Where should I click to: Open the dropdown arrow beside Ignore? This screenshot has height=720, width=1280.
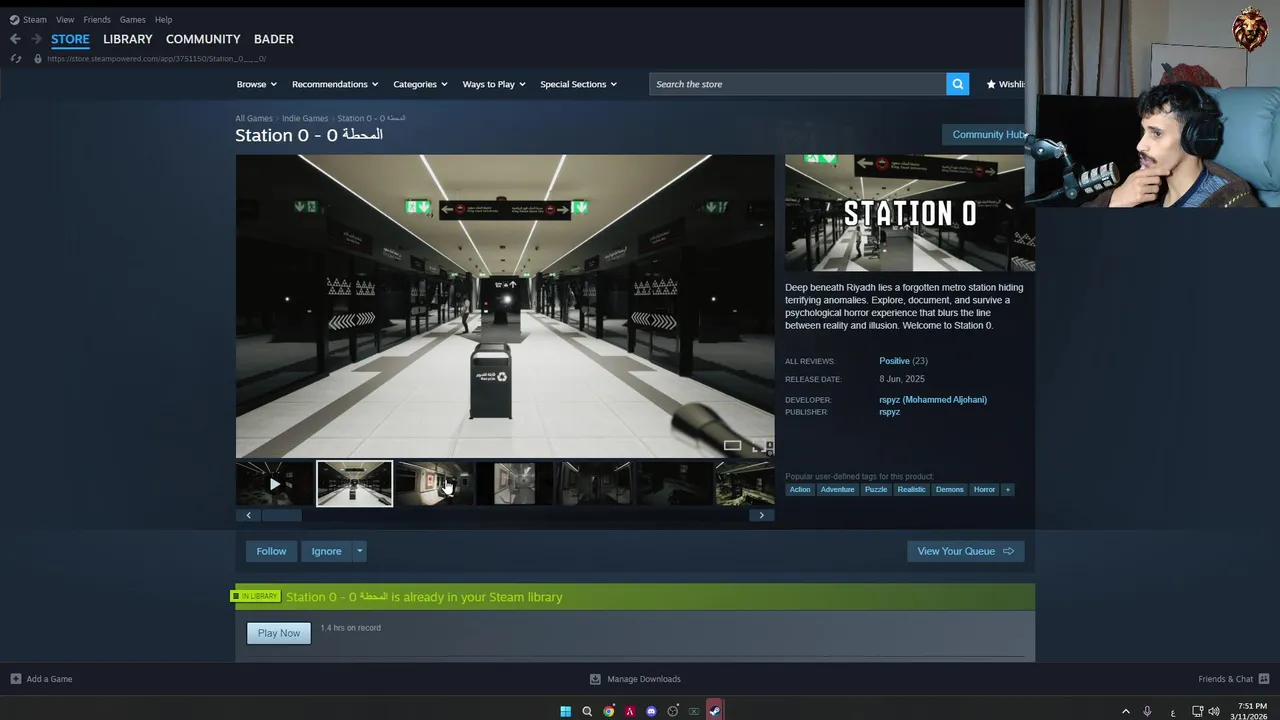click(359, 551)
